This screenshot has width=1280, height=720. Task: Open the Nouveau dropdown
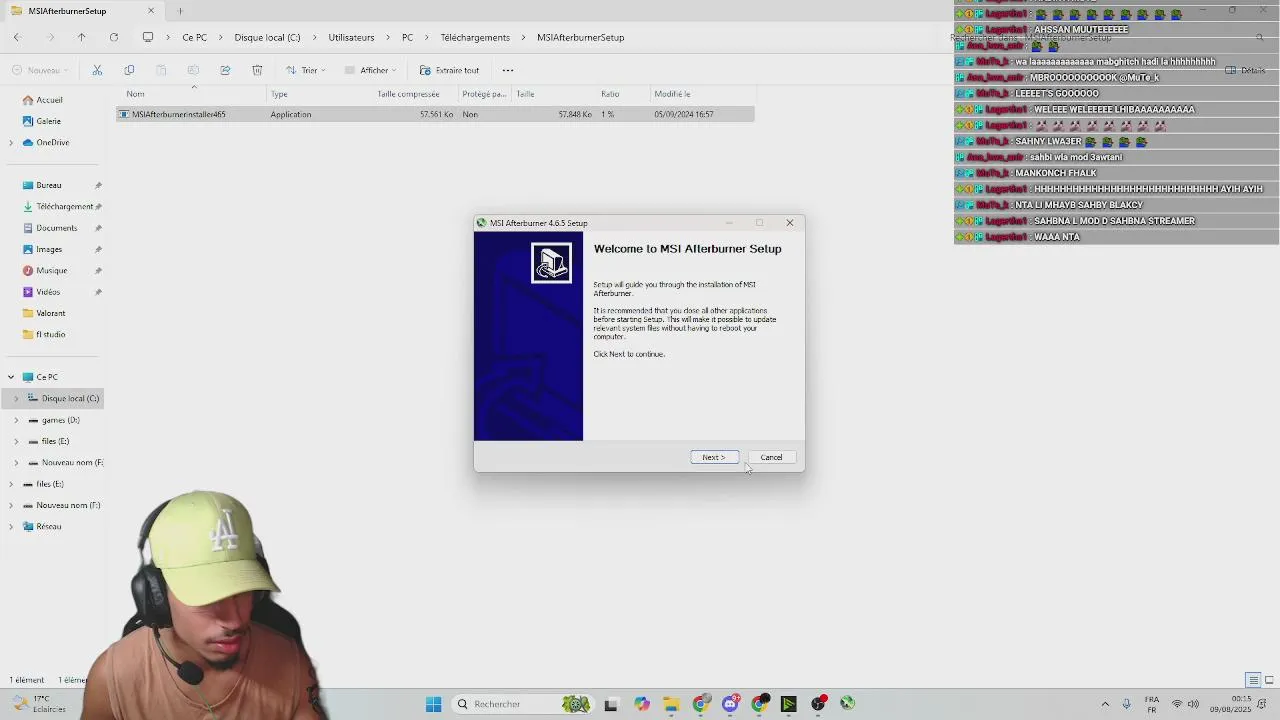pyautogui.click(x=40, y=70)
